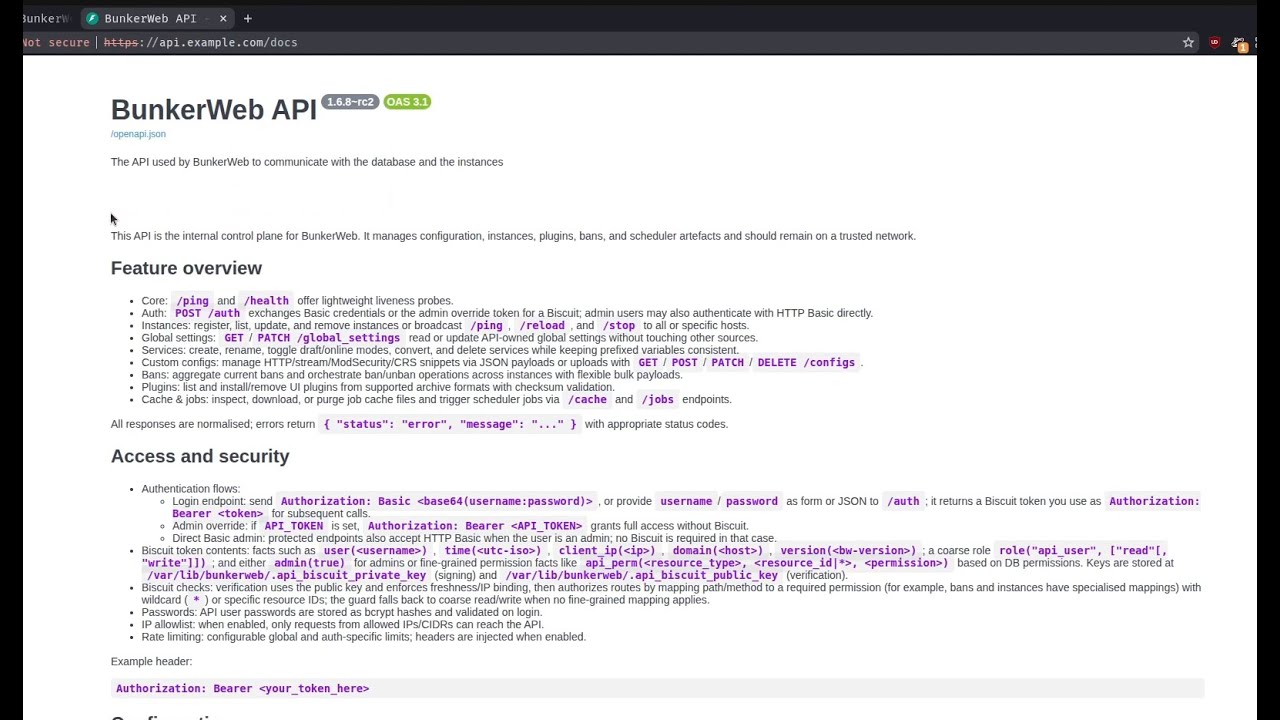Click the API description under the page title
1280x720 pixels.
307,162
